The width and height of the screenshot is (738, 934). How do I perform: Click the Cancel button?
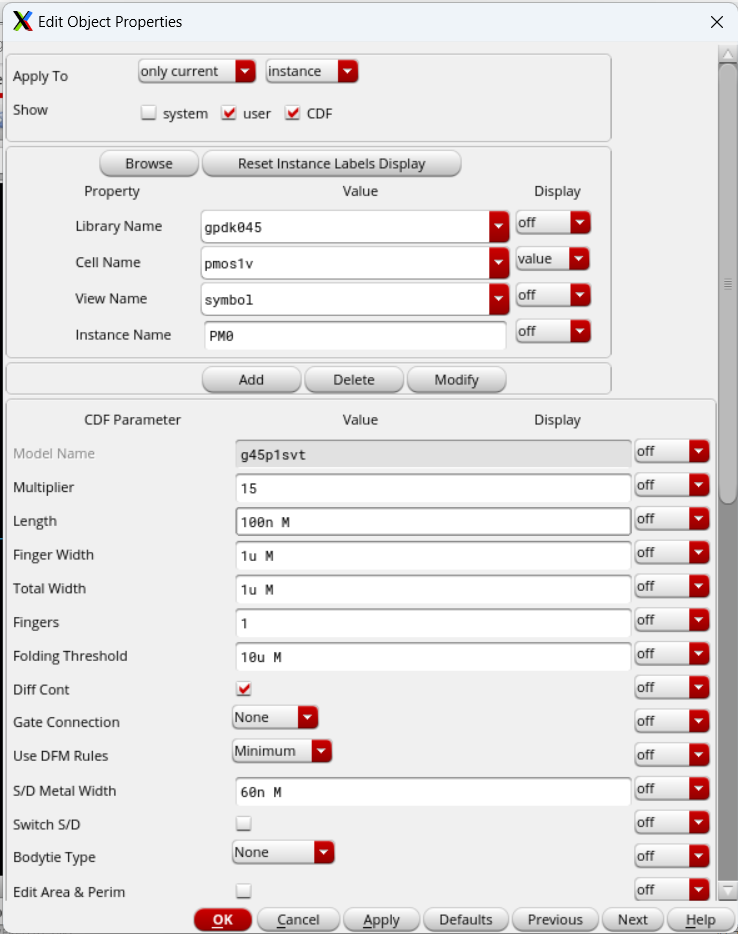pos(298,920)
